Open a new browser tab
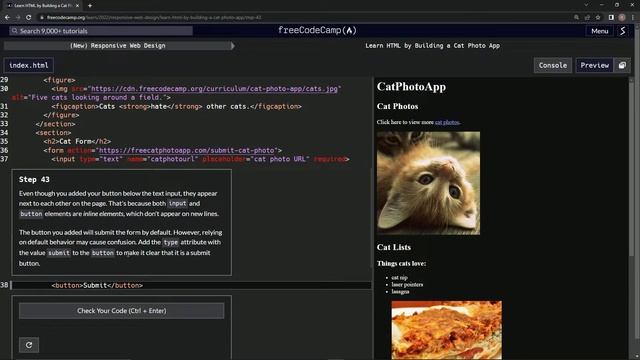Image resolution: width=640 pixels, height=360 pixels. pyautogui.click(x=90, y=5)
